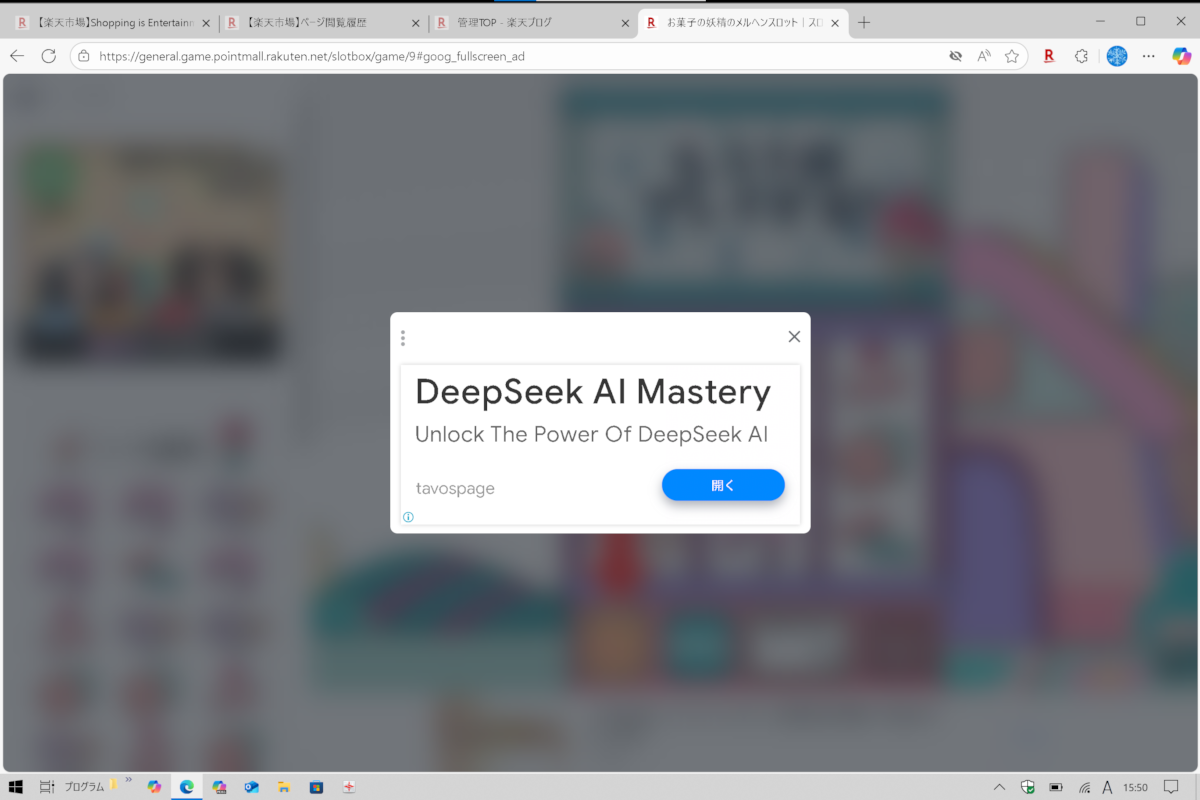Open the ad's three-dot options menu
Viewport: 1200px width, 800px height.
(x=403, y=338)
